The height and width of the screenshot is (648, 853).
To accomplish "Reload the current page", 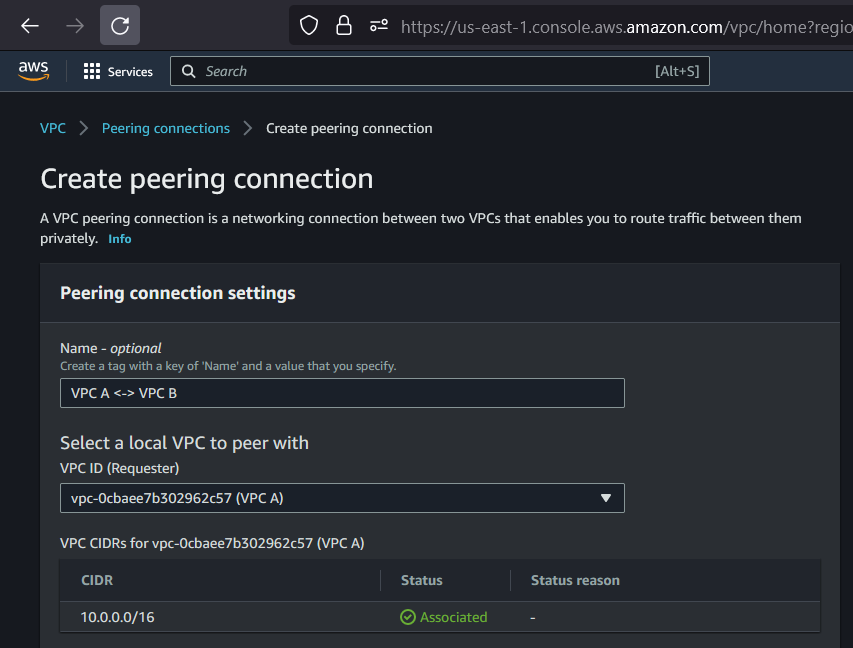I will click(x=120, y=26).
